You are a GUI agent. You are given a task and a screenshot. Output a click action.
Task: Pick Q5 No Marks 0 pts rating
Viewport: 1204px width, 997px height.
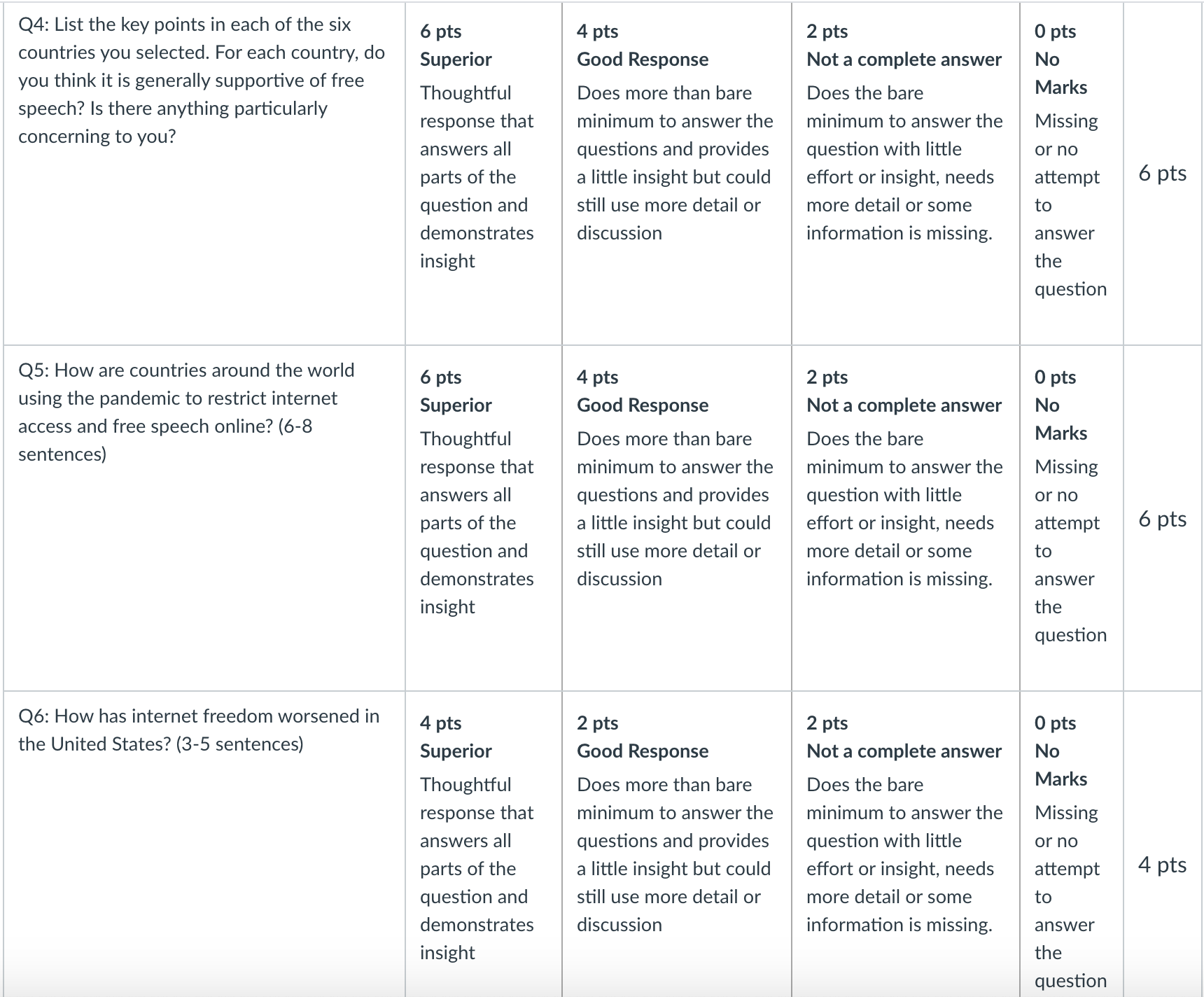1071,518
